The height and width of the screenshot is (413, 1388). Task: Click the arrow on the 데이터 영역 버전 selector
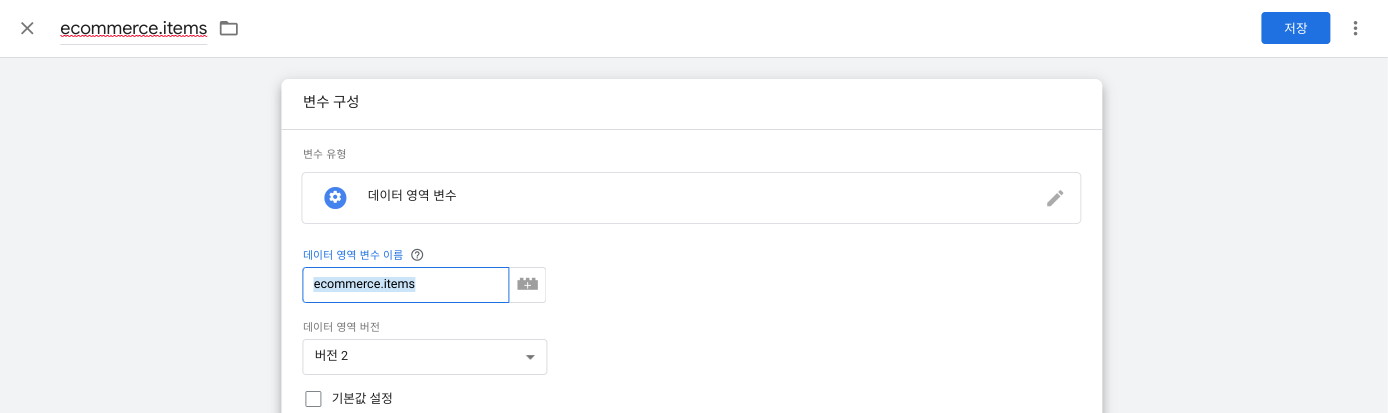[x=530, y=357]
